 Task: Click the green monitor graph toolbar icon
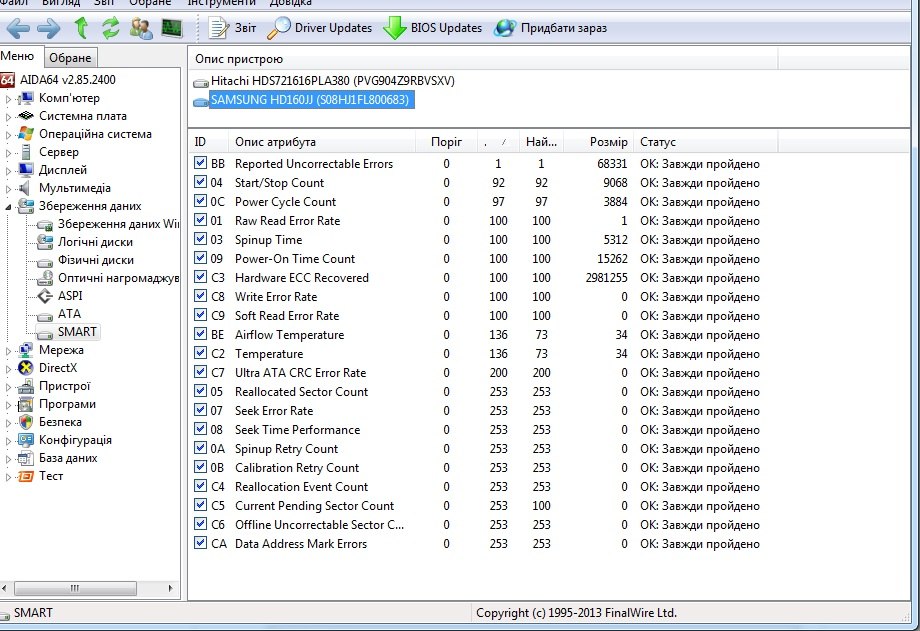(171, 28)
